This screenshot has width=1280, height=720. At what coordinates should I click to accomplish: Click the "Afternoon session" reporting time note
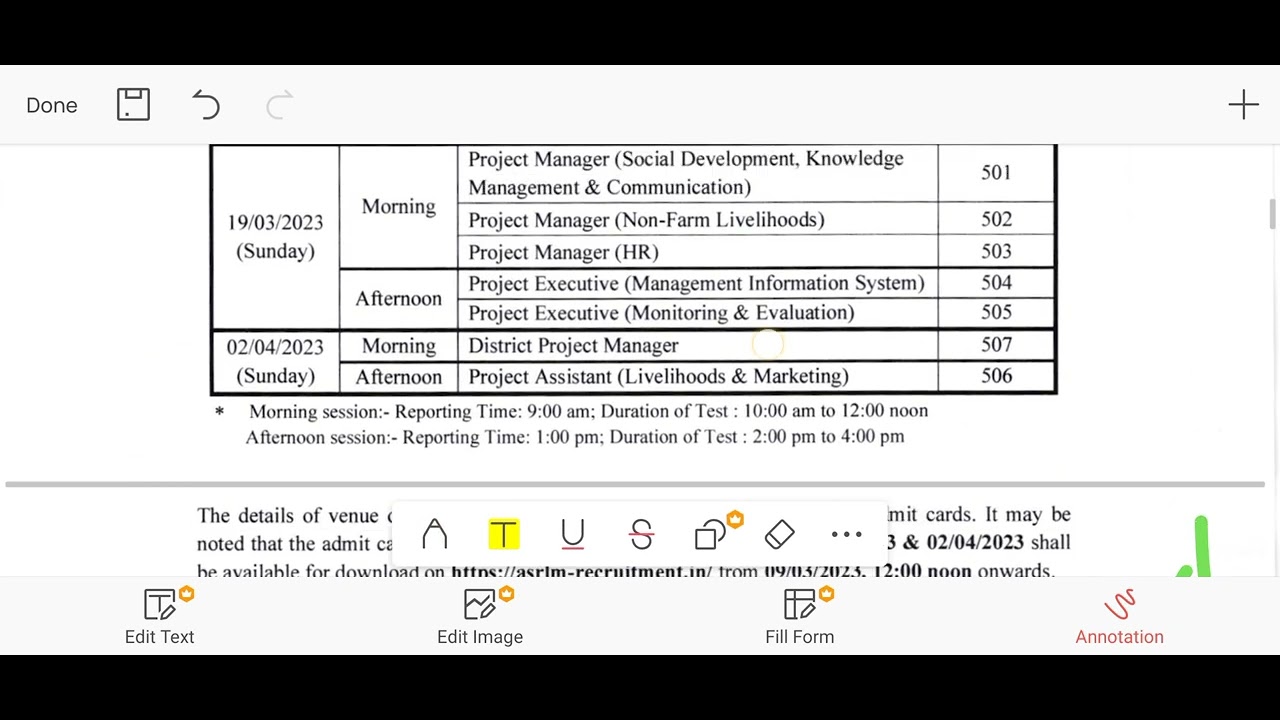click(575, 437)
